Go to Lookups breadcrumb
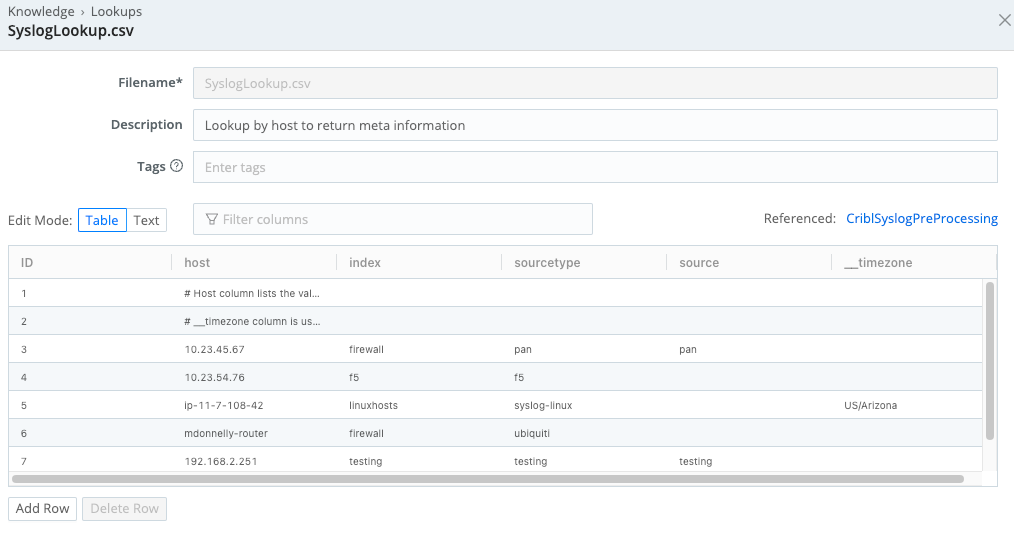Viewport: 1014px width, 539px height. (x=116, y=12)
